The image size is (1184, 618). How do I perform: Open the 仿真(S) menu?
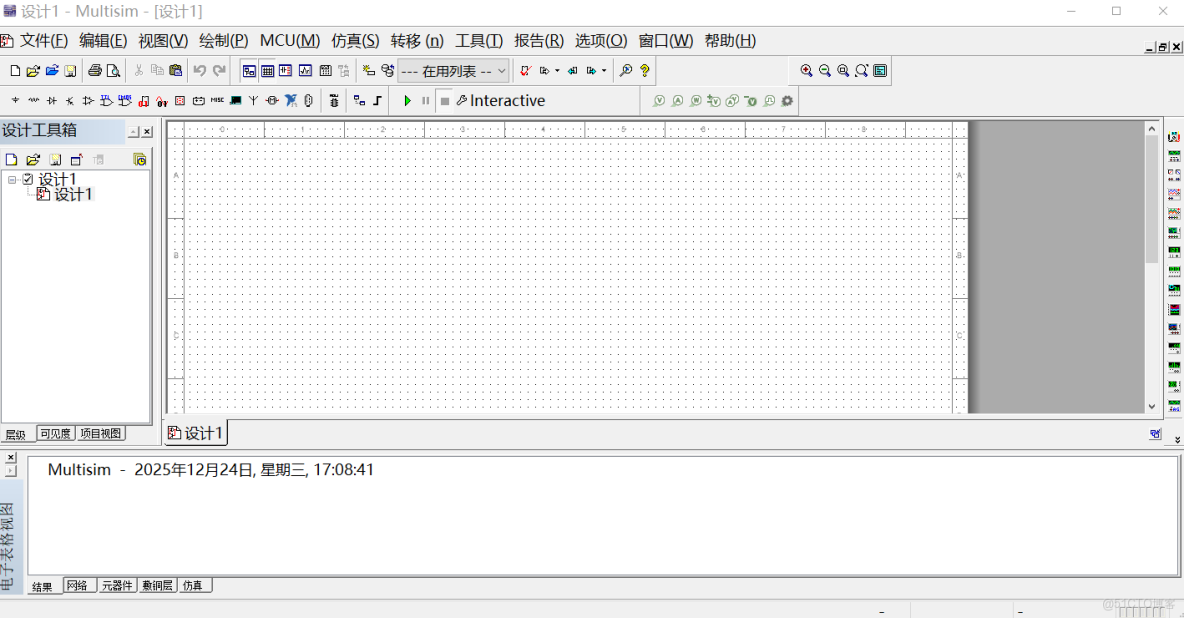coord(355,41)
